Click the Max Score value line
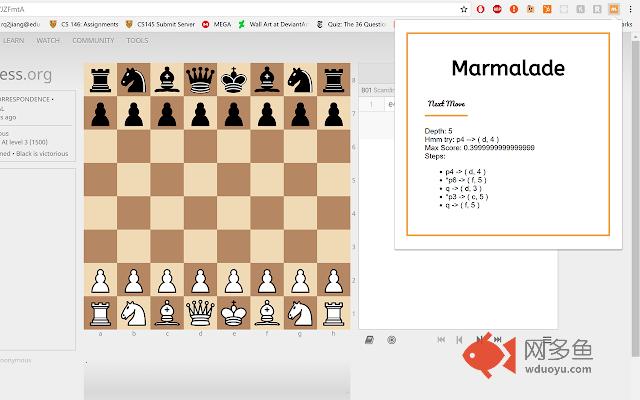 click(x=480, y=147)
